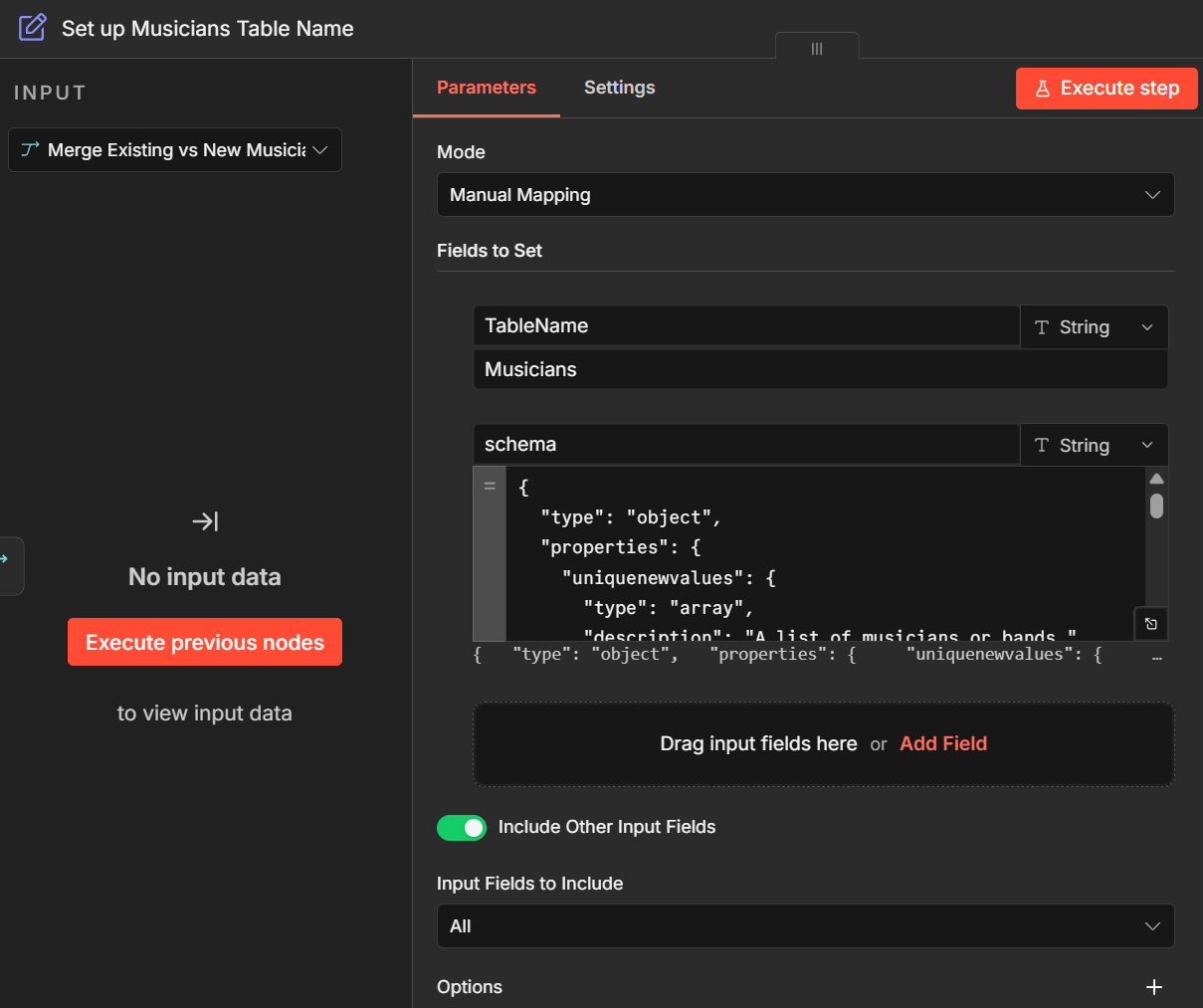This screenshot has width=1203, height=1008.
Task: Click the merge node icon in input selector
Action: pos(31,150)
